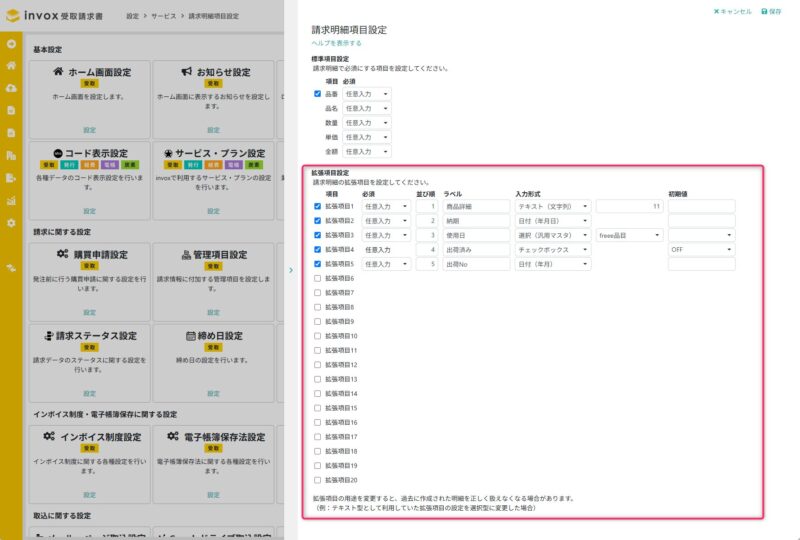Uncheck the 拡張項目3 checkbox
This screenshot has width=800, height=540.
[x=317, y=235]
